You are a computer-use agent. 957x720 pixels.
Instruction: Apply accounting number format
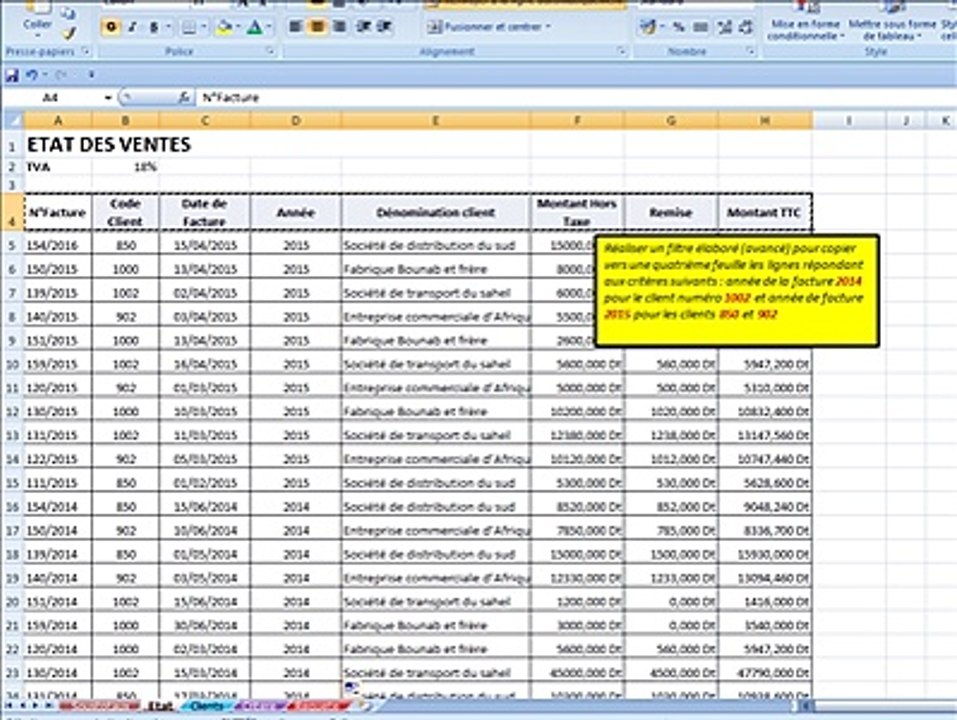[648, 27]
